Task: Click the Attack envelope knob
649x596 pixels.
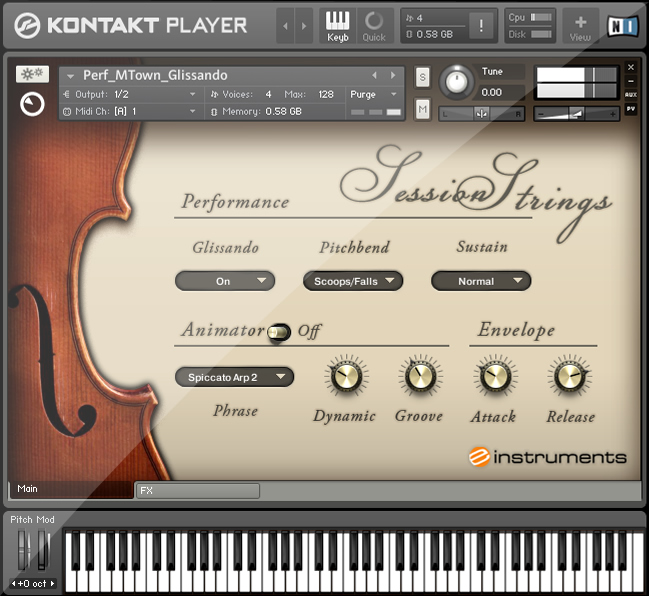Action: (x=495, y=377)
